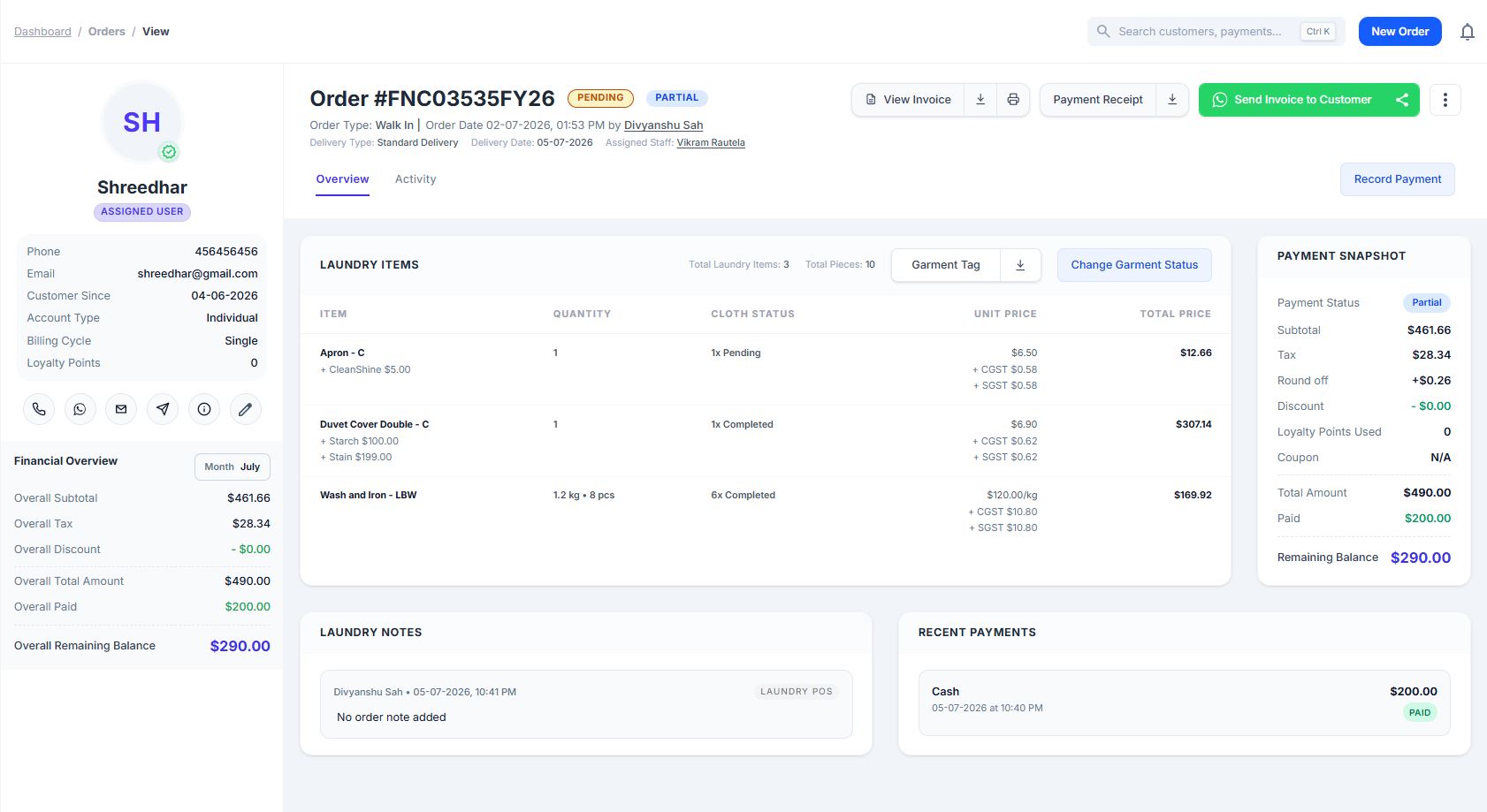1487x812 pixels.
Task: Open assigned staff Vikram Rautela link
Action: click(x=711, y=143)
